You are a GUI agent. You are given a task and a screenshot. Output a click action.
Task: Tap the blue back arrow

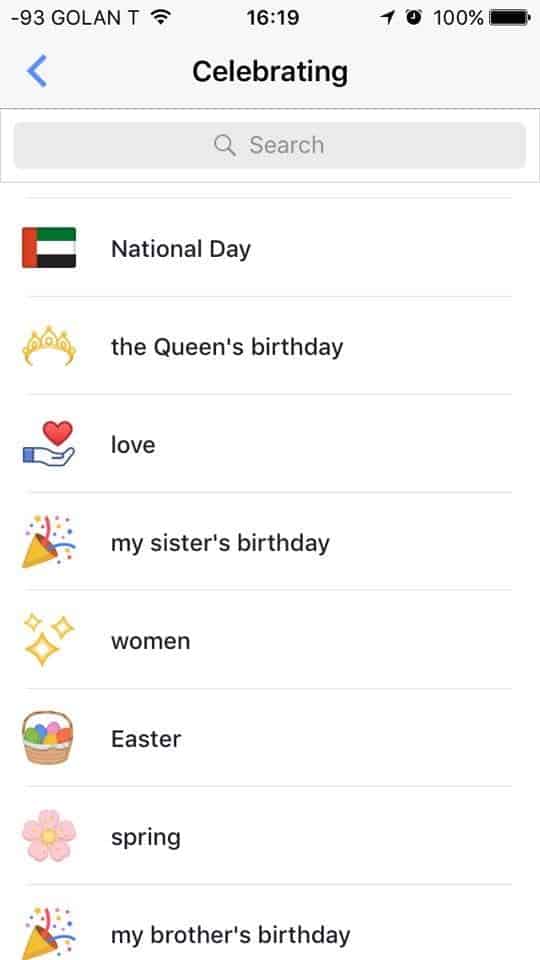pyautogui.click(x=37, y=71)
